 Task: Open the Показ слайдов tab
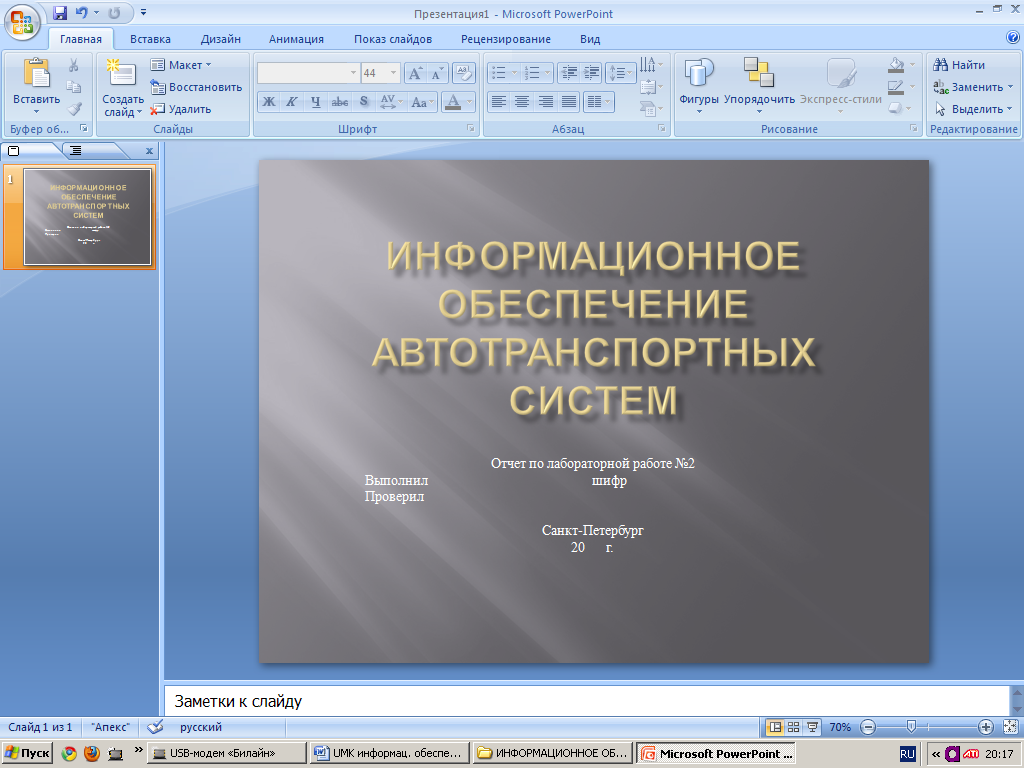point(392,39)
